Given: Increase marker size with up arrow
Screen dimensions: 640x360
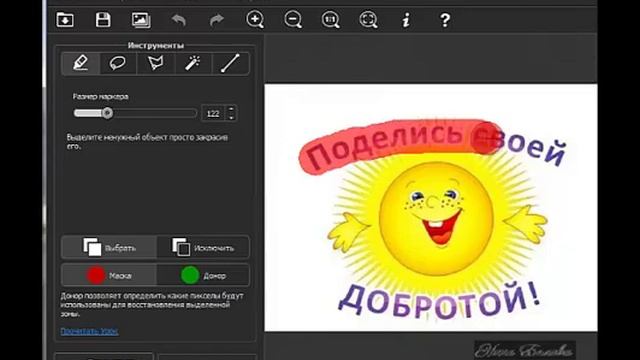Looking at the screenshot, I should coord(231,109).
